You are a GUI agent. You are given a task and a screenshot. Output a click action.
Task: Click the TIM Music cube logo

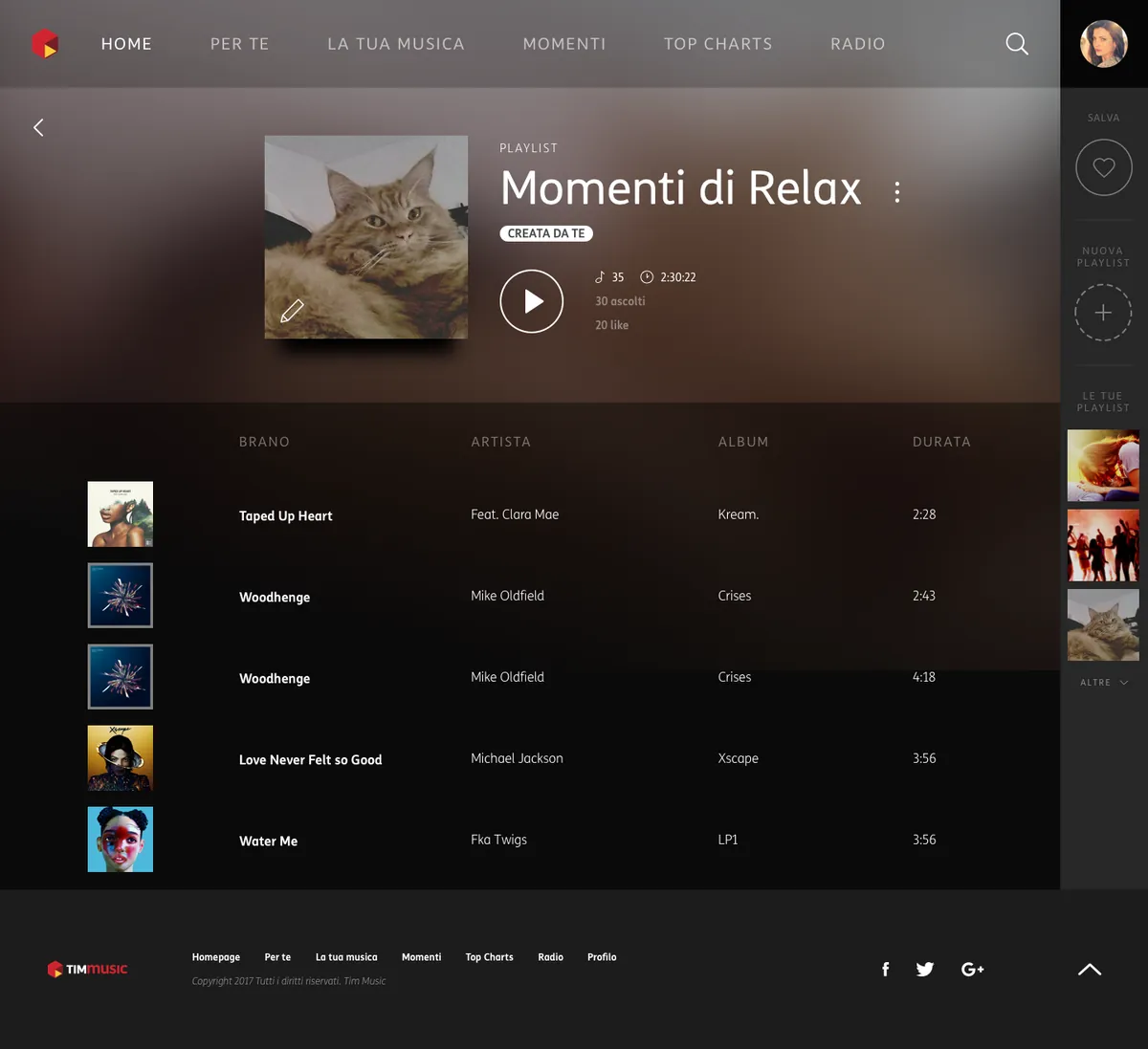[45, 44]
